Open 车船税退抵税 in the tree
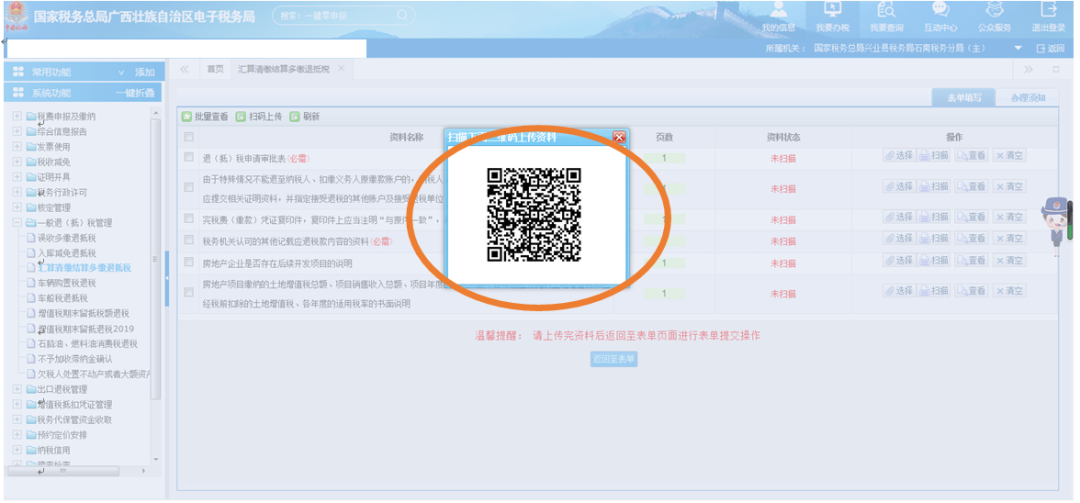 (62, 298)
